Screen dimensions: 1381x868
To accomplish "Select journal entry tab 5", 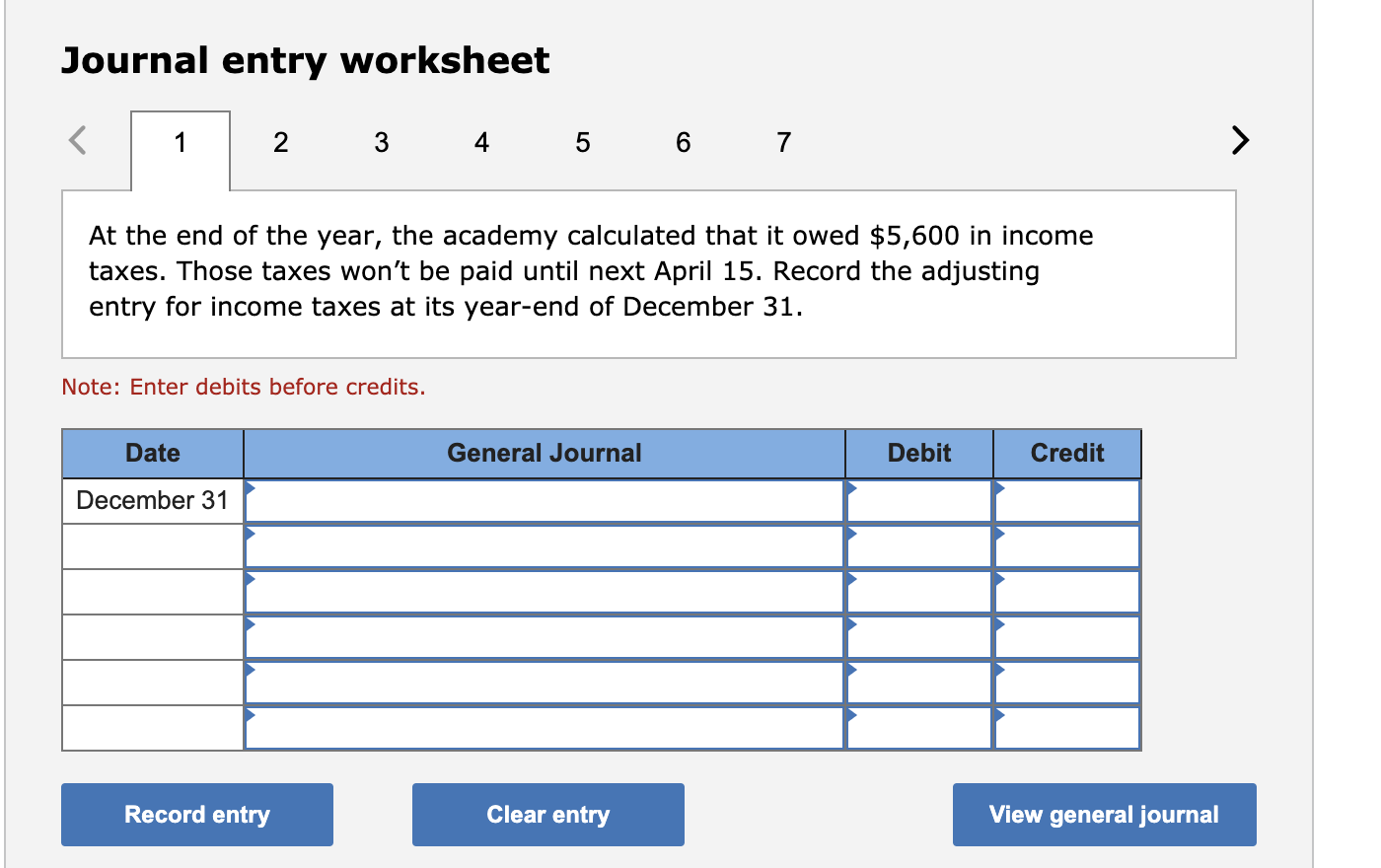I will point(583,143).
